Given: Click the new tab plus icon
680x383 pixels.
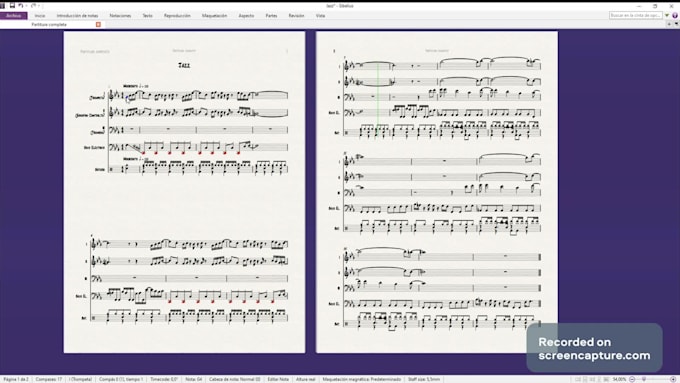Looking at the screenshot, I should (x=669, y=25).
